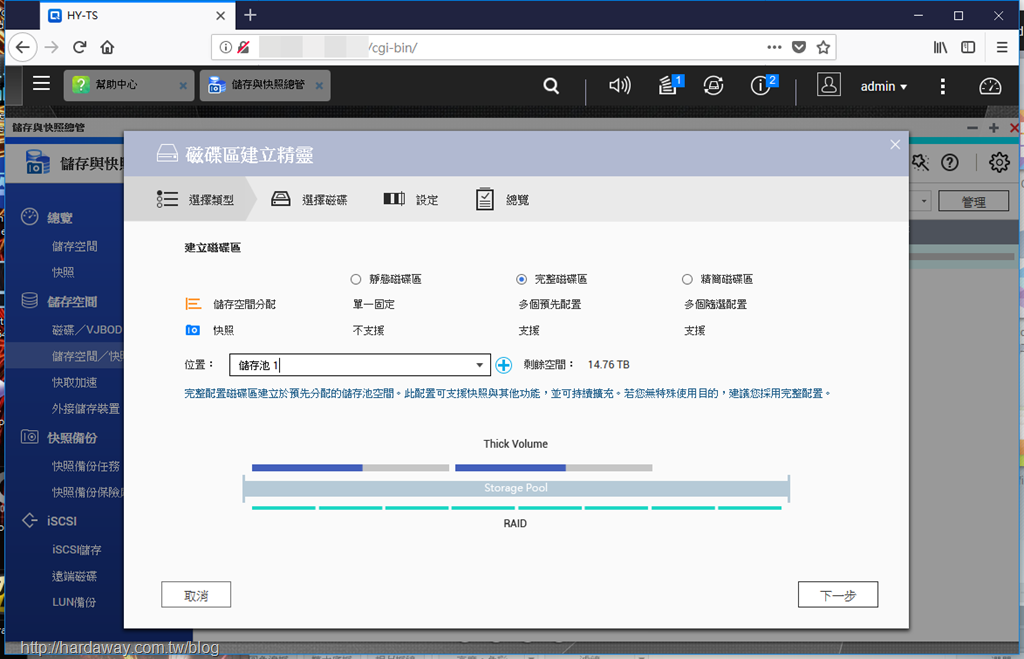Viewport: 1024px width, 659px height.
Task: Click the 選擇磁碟 wizard step
Action: [x=309, y=199]
